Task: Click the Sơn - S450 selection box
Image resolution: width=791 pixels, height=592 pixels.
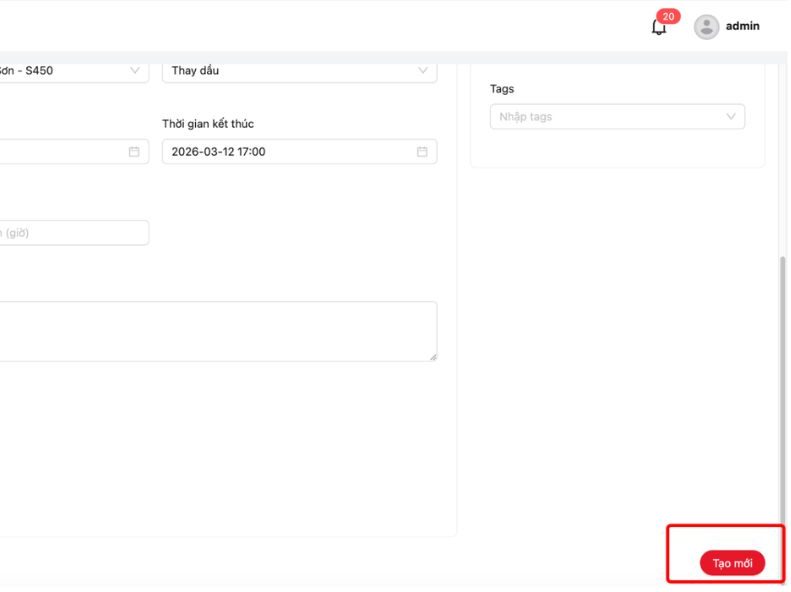Action: pyautogui.click(x=60, y=71)
